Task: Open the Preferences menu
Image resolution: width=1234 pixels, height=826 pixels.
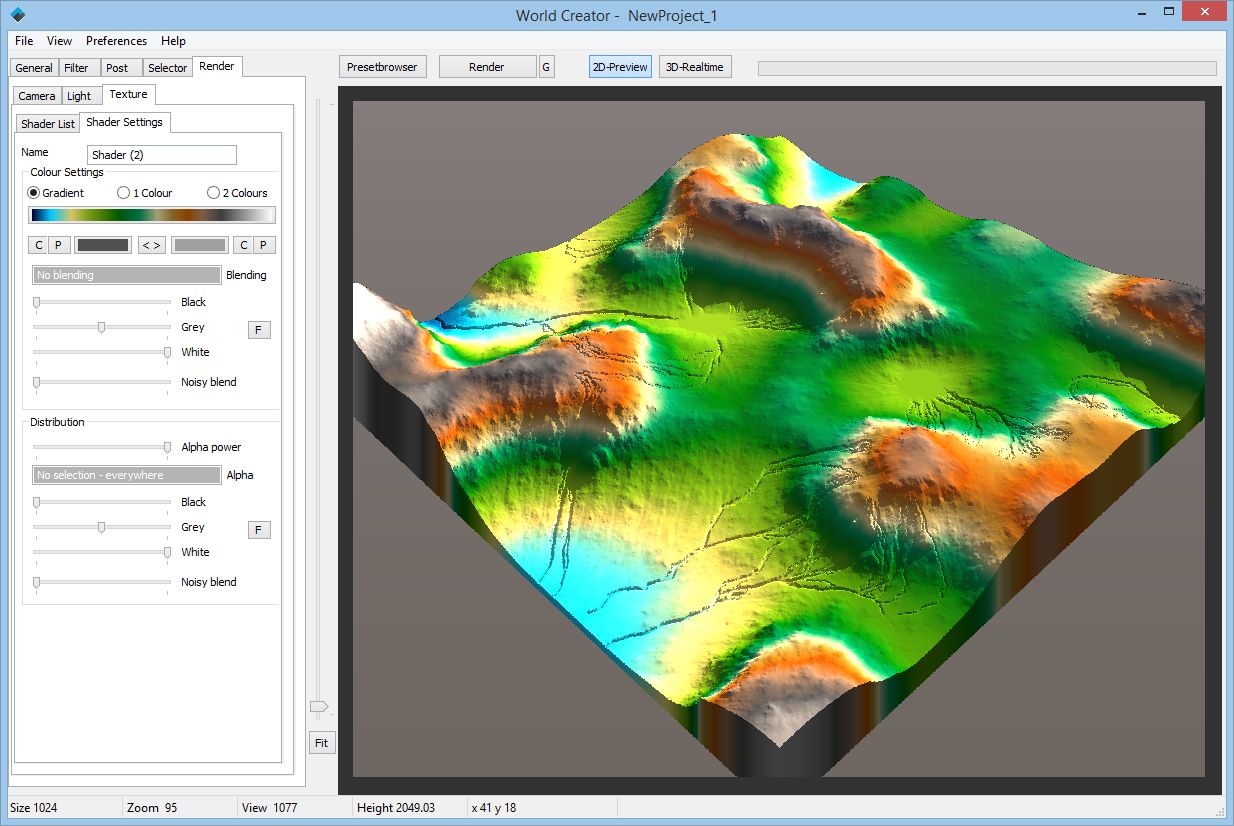Action: (x=116, y=41)
